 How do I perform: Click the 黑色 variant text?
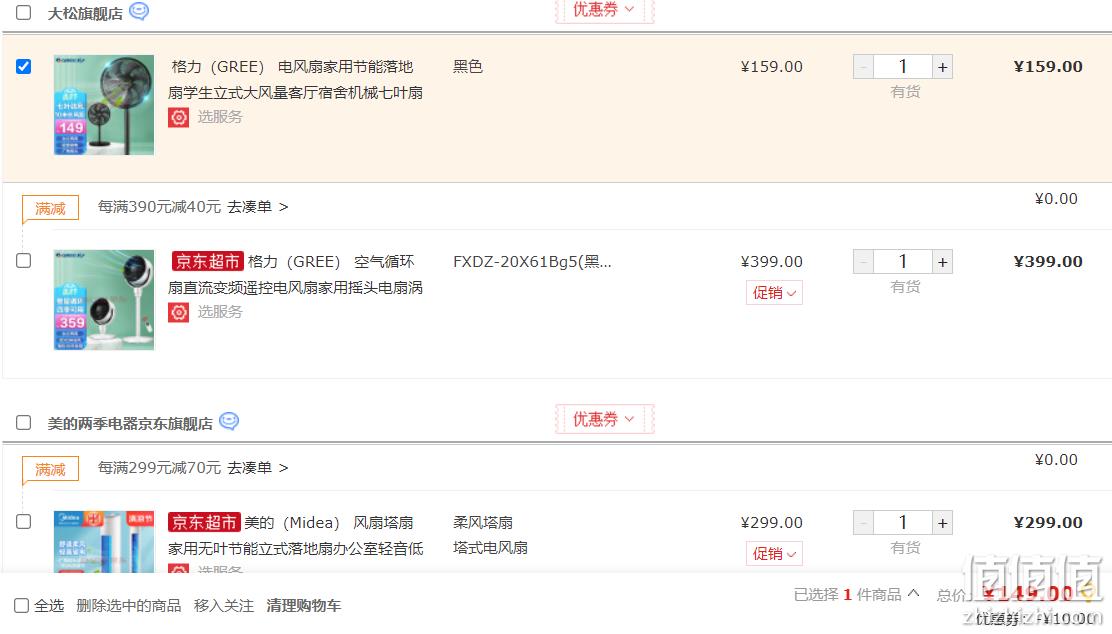coord(468,67)
